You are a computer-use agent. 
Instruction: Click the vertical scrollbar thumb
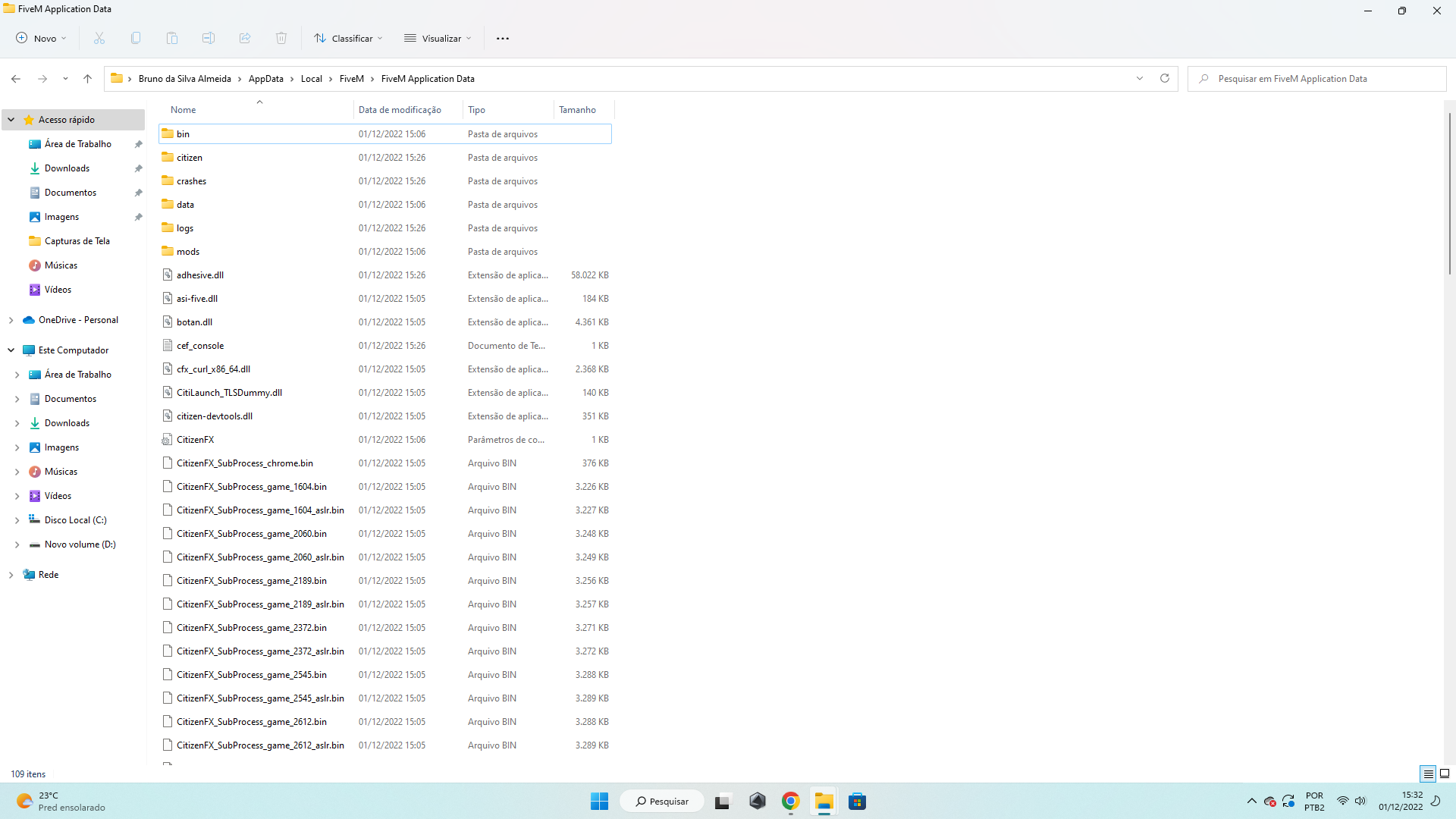(x=1449, y=193)
